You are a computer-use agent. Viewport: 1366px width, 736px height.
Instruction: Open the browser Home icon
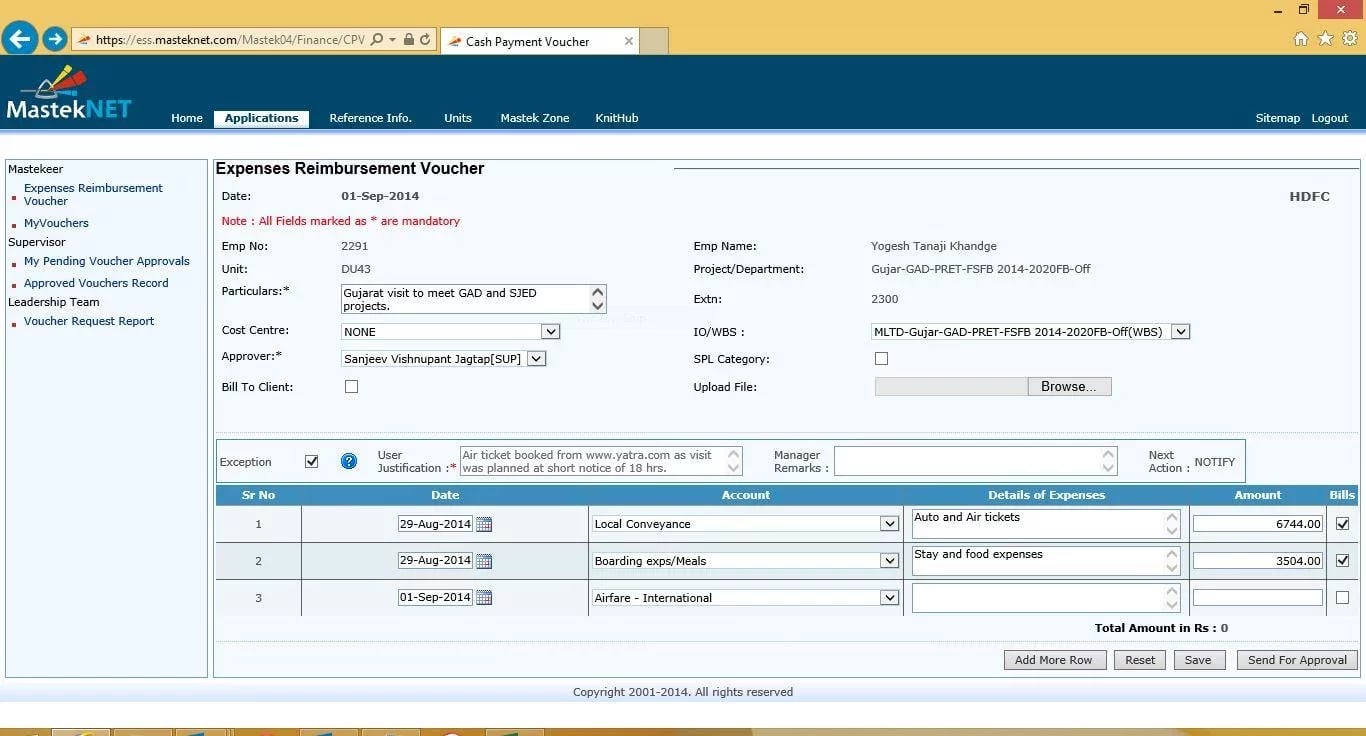tap(1301, 39)
